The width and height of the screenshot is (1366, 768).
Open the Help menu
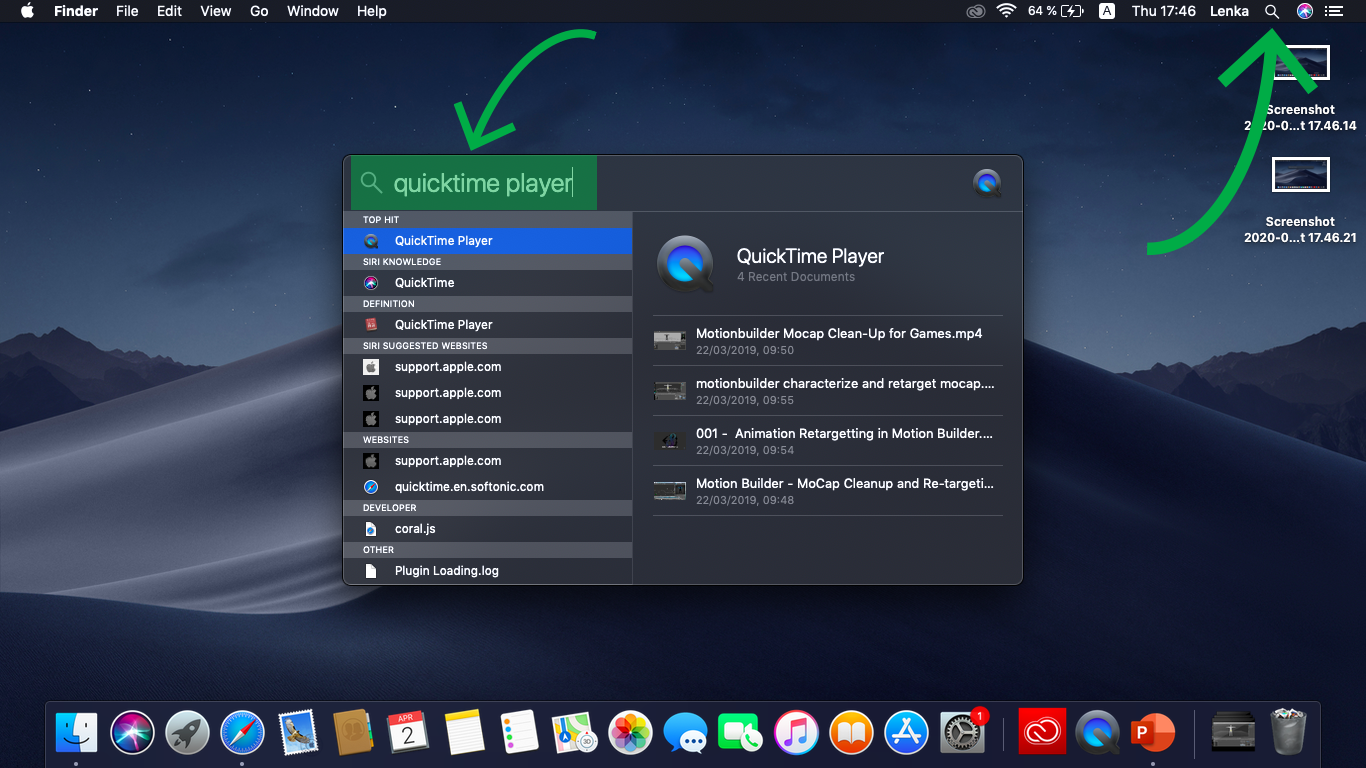[x=371, y=11]
